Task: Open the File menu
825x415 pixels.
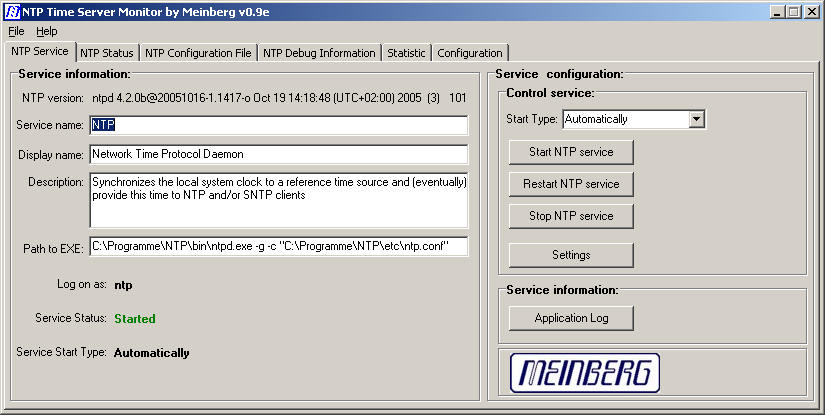Action: point(16,31)
